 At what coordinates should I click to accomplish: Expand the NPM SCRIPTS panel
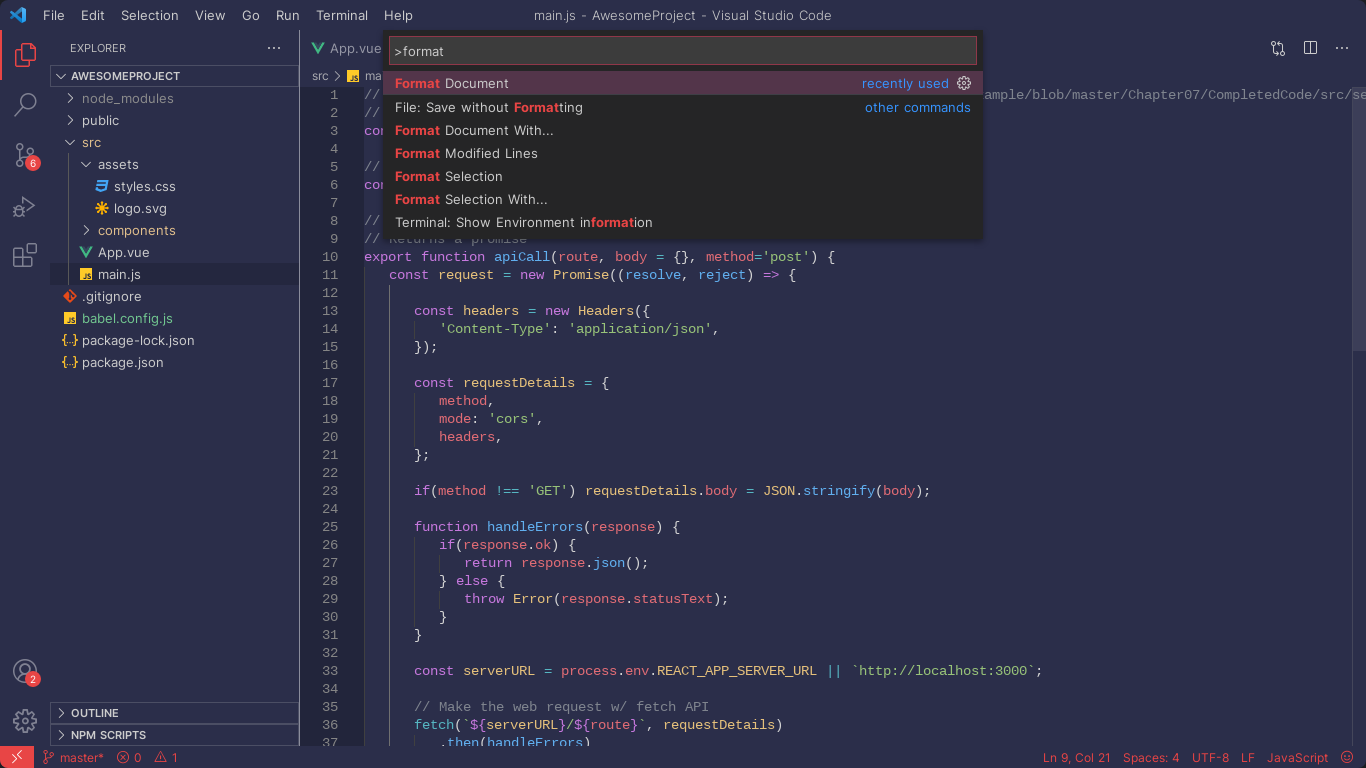[x=174, y=735]
